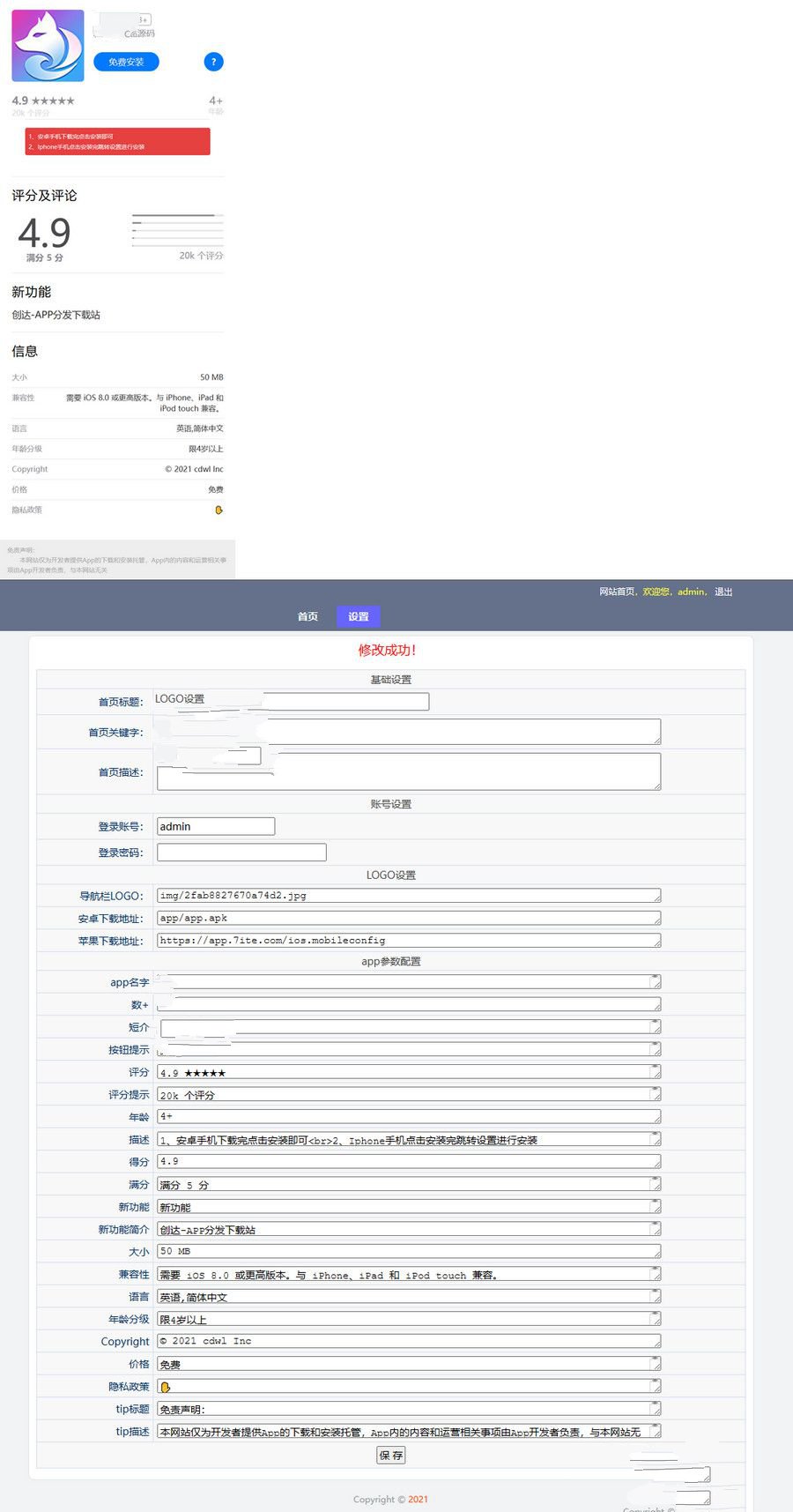Click the fox app logo icon

pos(48,46)
